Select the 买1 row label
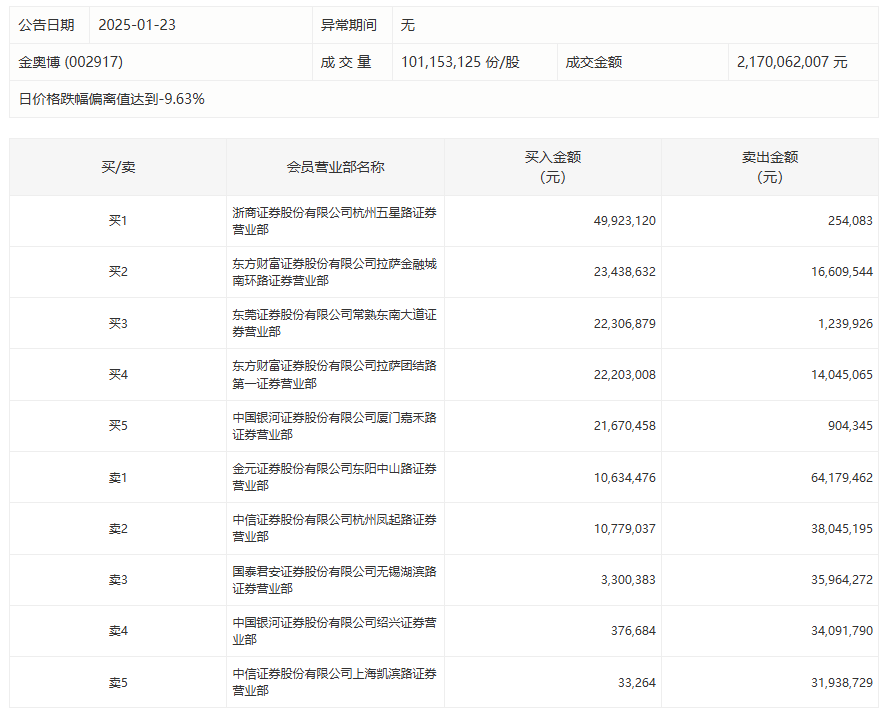Image resolution: width=886 pixels, height=713 pixels. pyautogui.click(x=118, y=220)
